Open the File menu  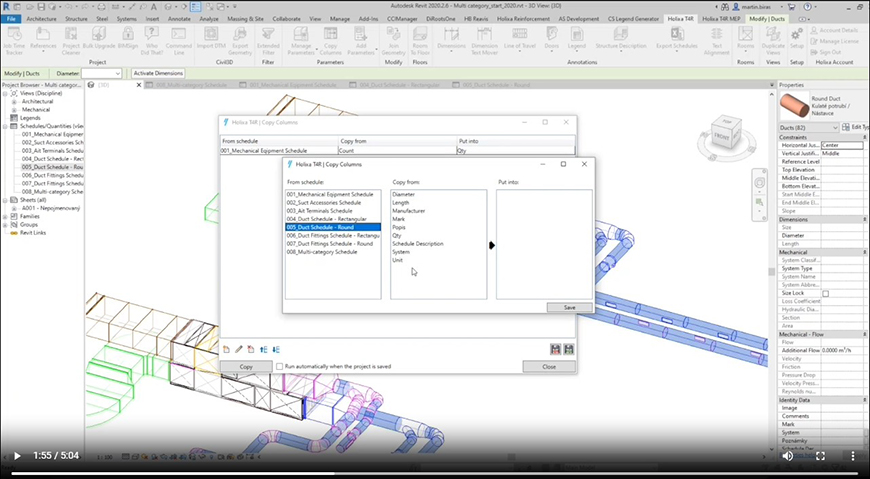click(x=11, y=19)
